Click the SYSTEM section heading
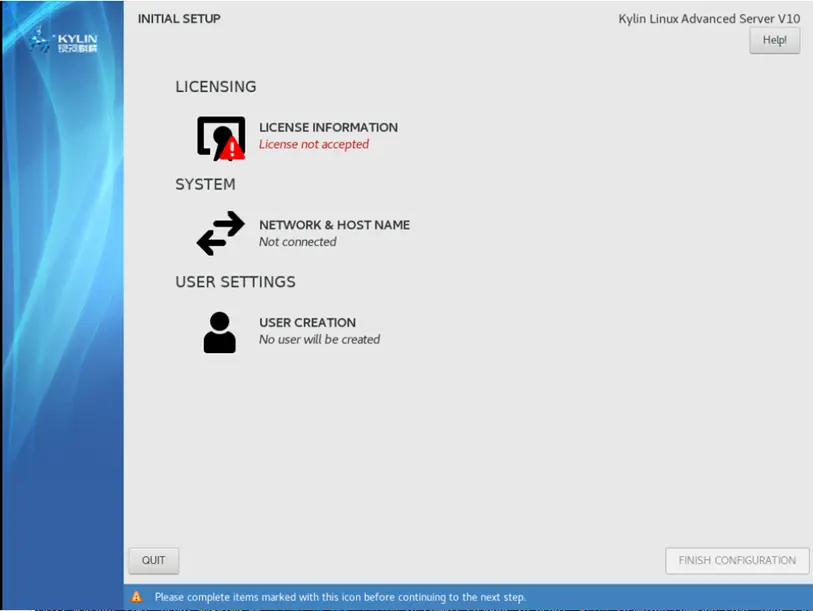813x611 pixels. 205,184
